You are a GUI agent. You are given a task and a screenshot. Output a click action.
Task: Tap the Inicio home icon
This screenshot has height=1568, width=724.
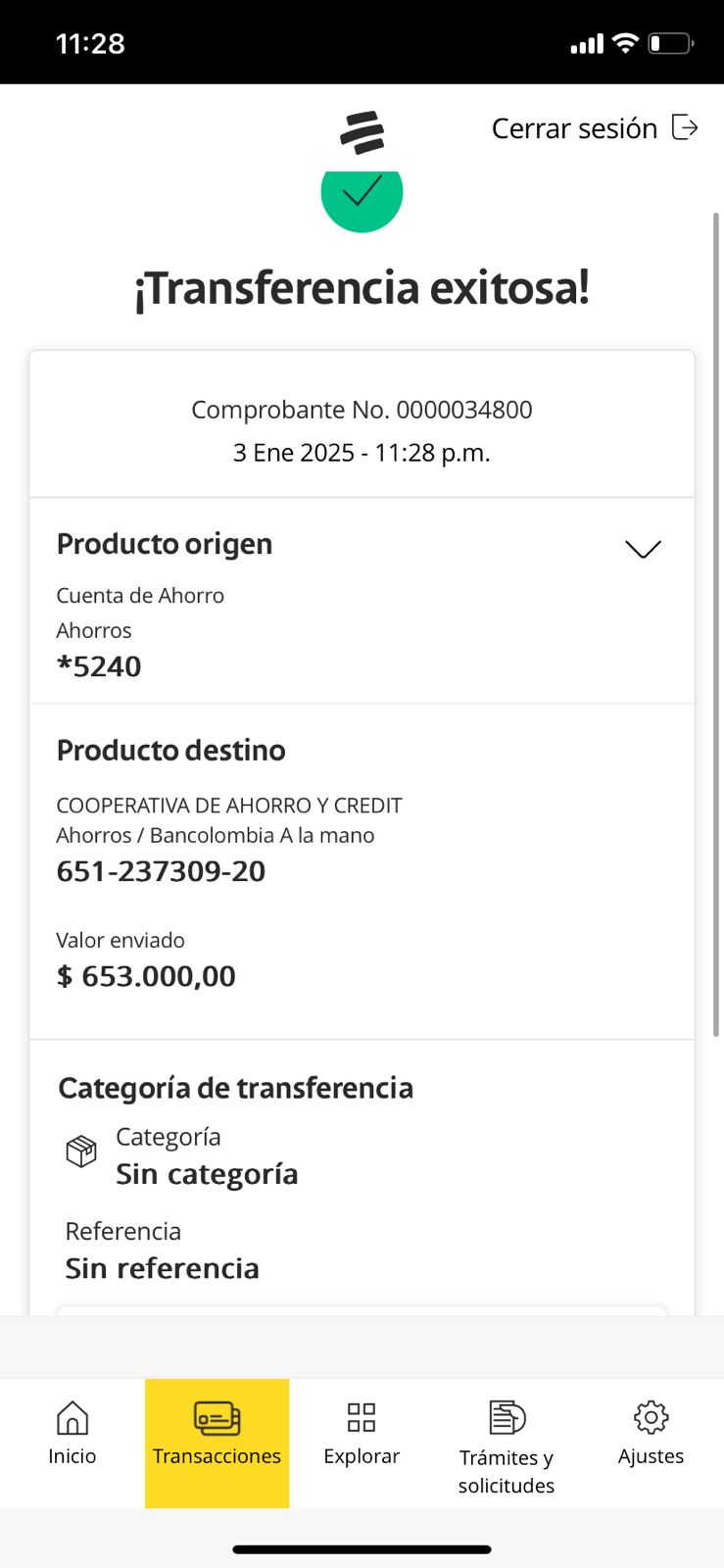72,1417
